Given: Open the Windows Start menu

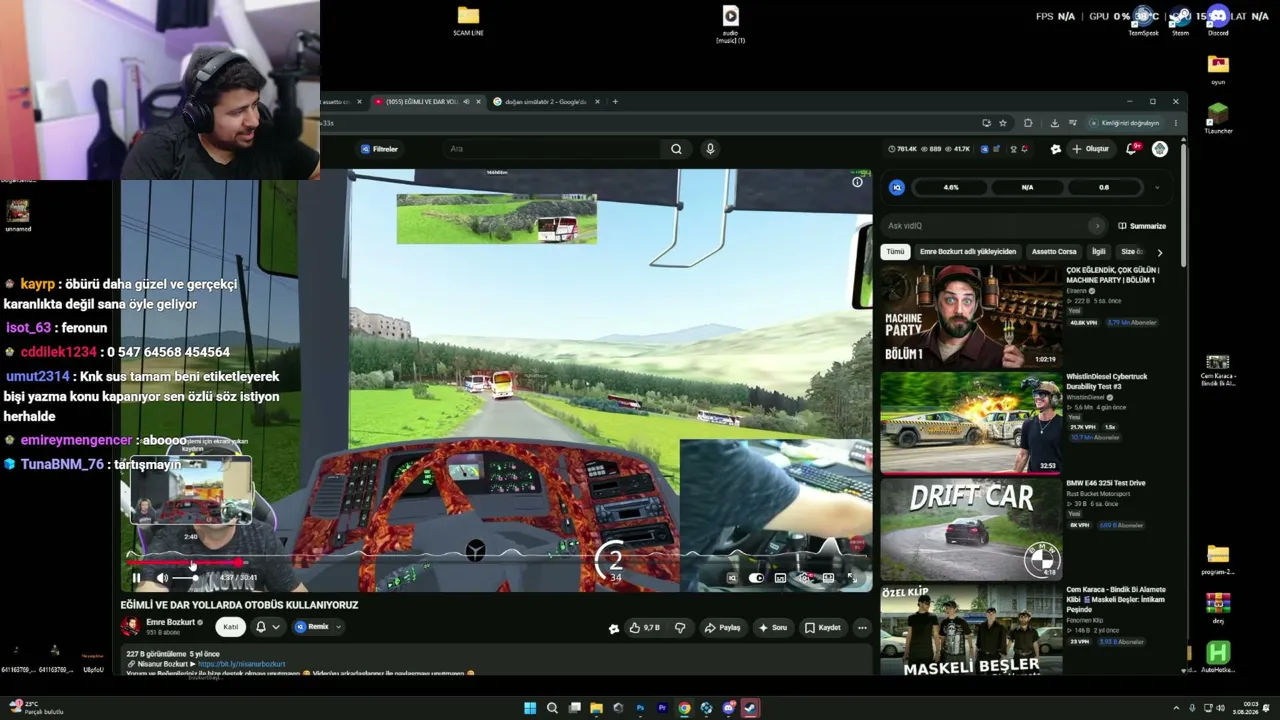Looking at the screenshot, I should tap(530, 708).
